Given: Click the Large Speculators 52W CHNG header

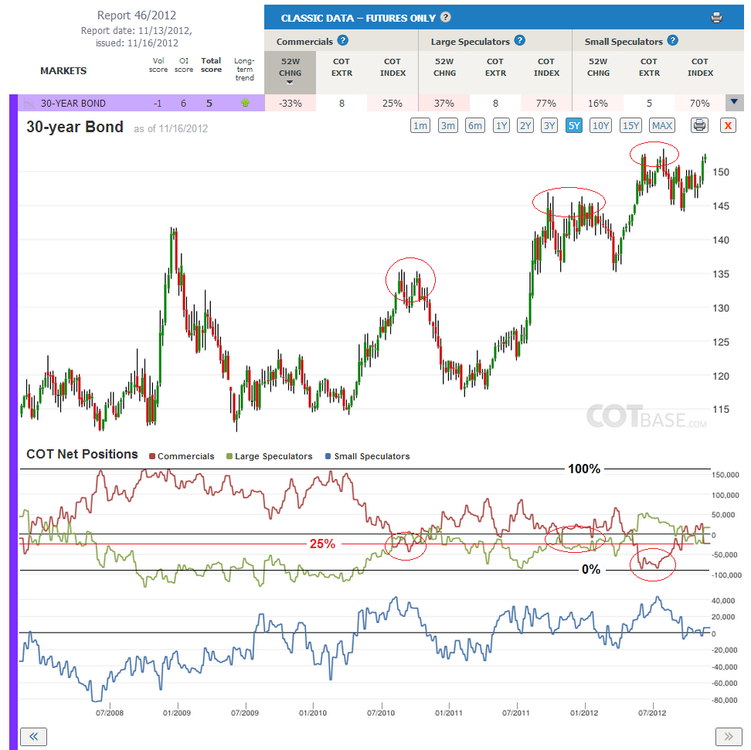Looking at the screenshot, I should (444, 67).
